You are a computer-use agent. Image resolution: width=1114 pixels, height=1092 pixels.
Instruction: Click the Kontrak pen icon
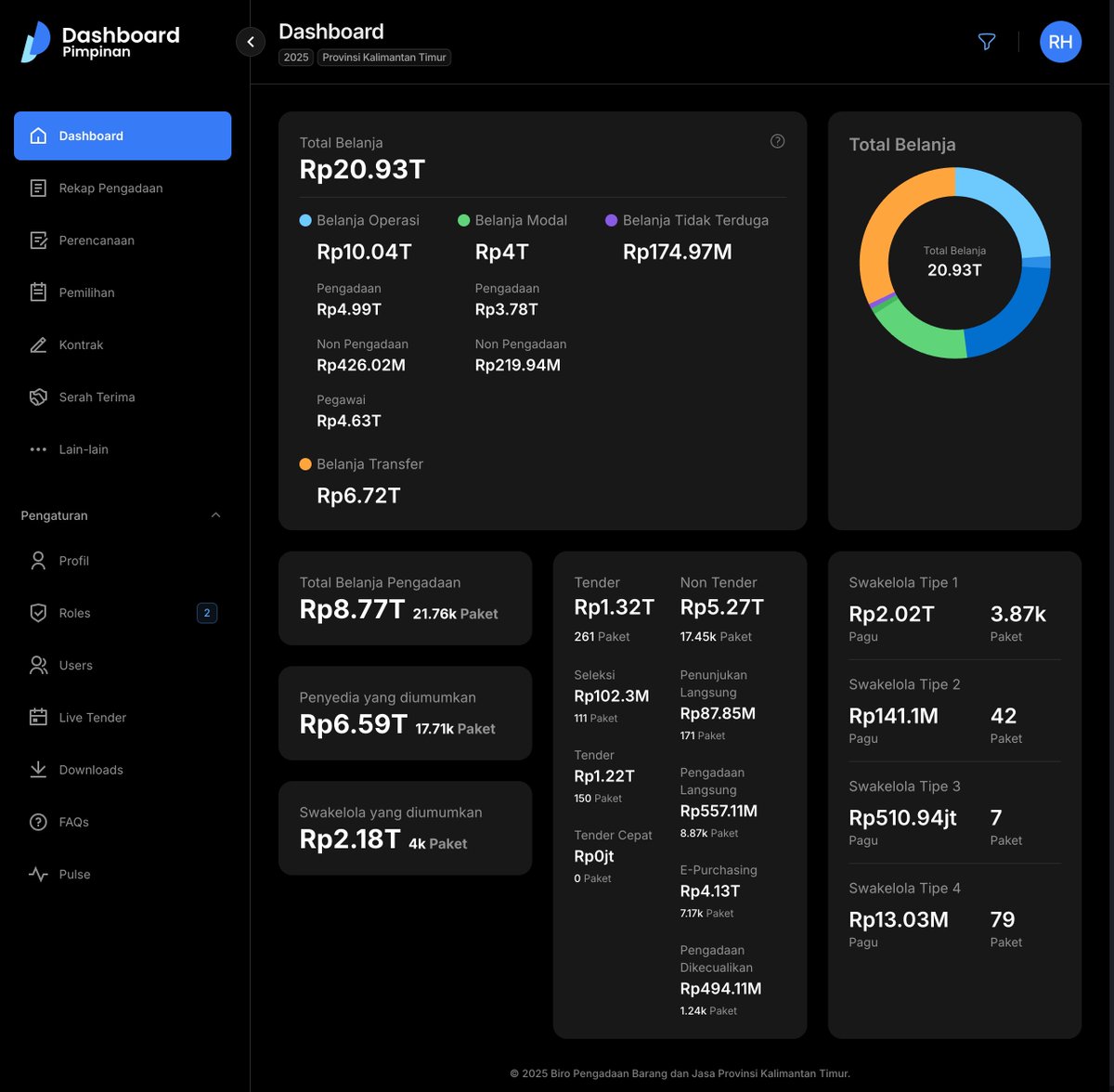[x=38, y=344]
